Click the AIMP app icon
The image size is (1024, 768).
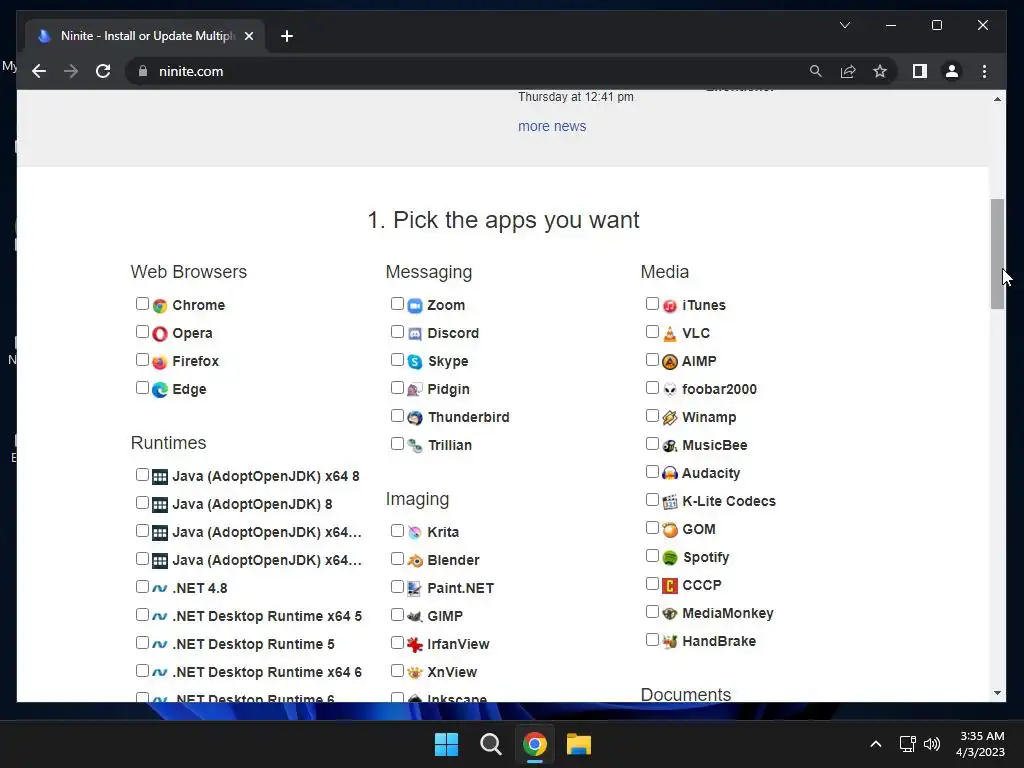pyautogui.click(x=670, y=362)
